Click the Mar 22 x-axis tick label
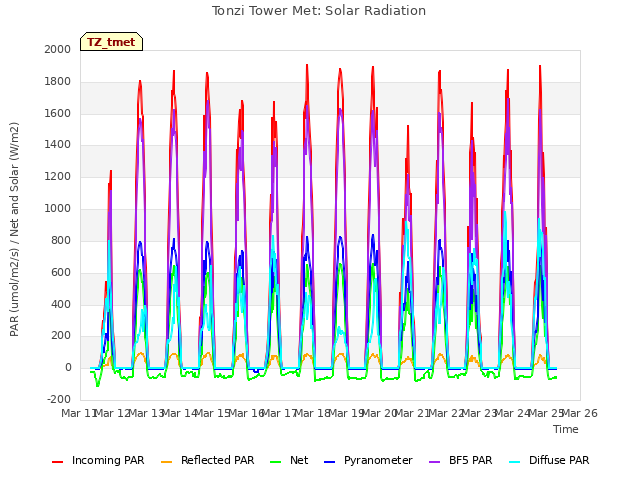 446,413
